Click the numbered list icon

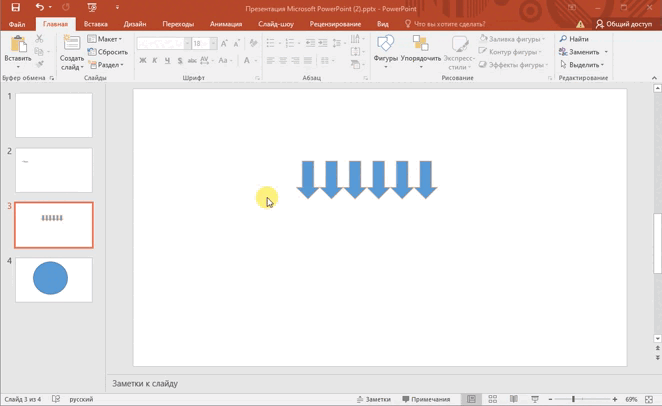click(x=290, y=43)
